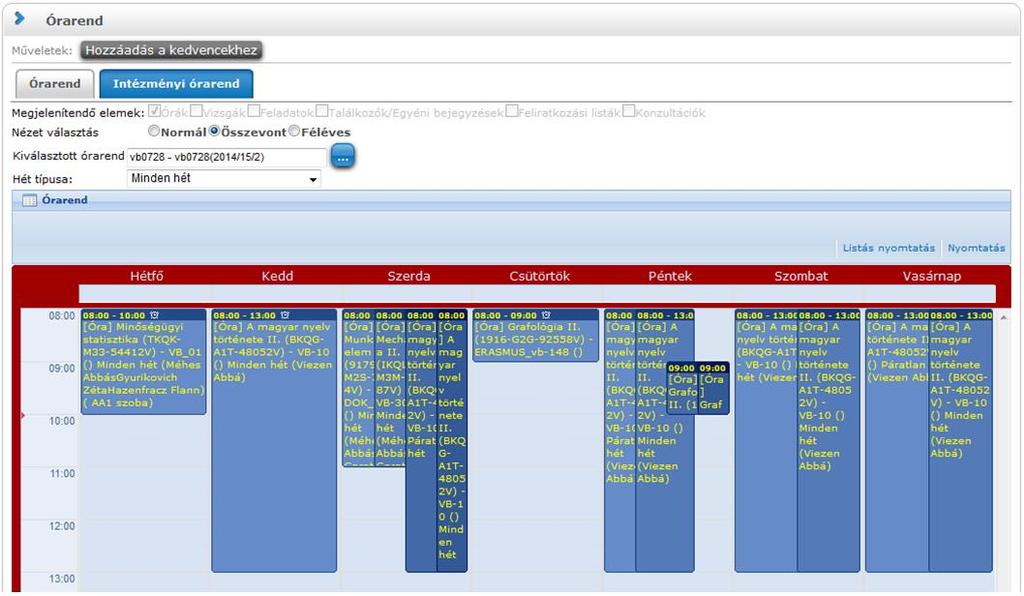Open Thursday Grafológia II. class event
1024x596 pixels.
coord(536,336)
